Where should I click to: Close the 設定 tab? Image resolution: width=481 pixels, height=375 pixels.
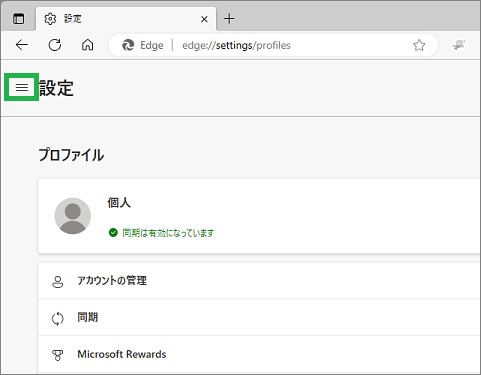pos(204,19)
